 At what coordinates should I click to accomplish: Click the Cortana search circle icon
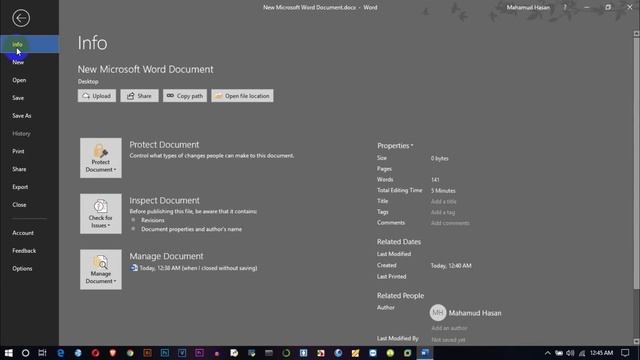pyautogui.click(x=25, y=353)
